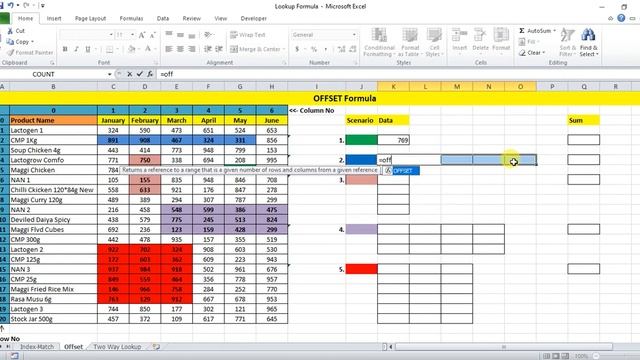Click the Fill icon in Editing group
The height and width of the screenshot is (360, 640).
pos(522,42)
